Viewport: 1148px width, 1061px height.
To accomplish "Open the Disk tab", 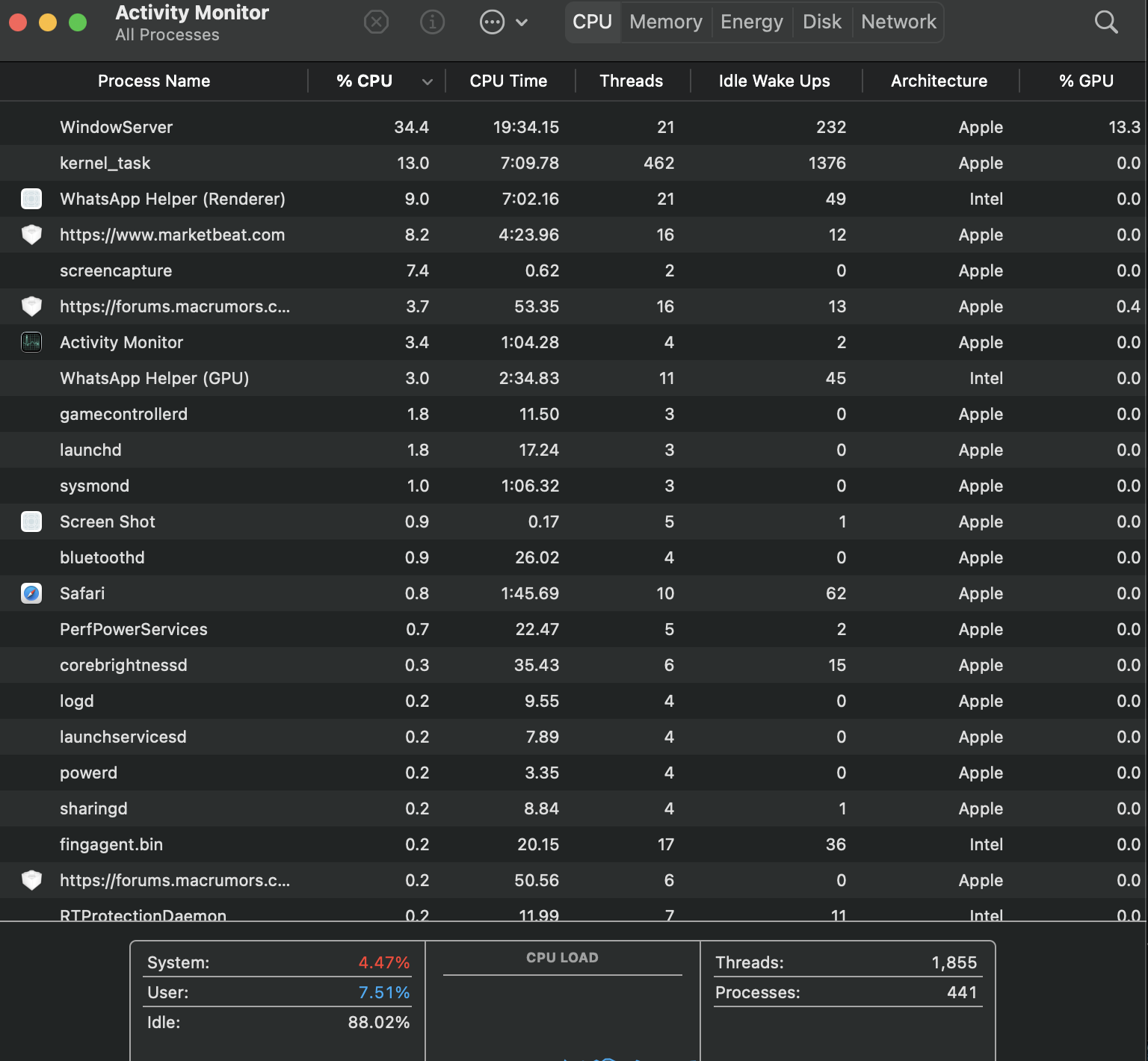I will coord(822,22).
